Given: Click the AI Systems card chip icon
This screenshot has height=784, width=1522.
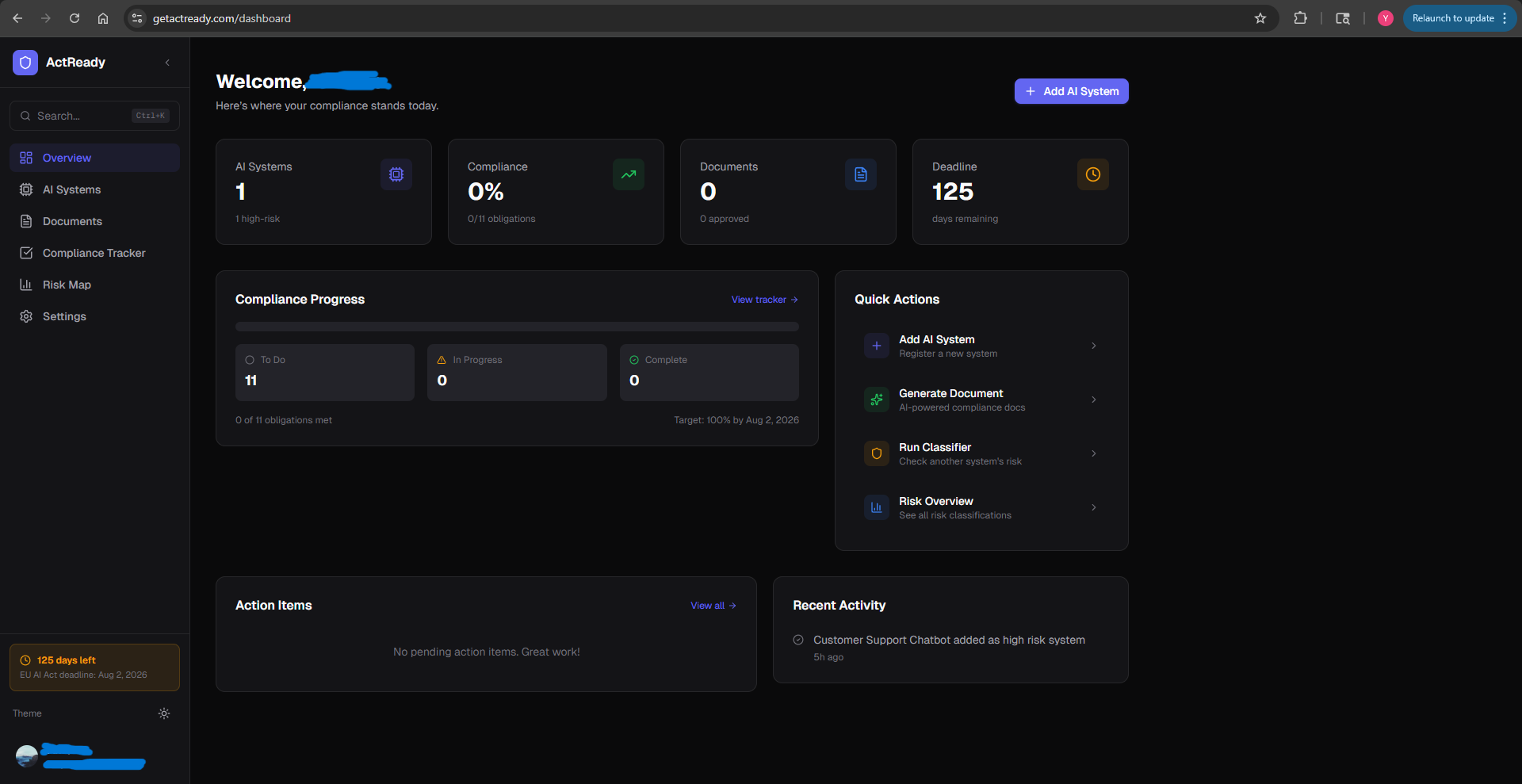Looking at the screenshot, I should click(x=396, y=174).
